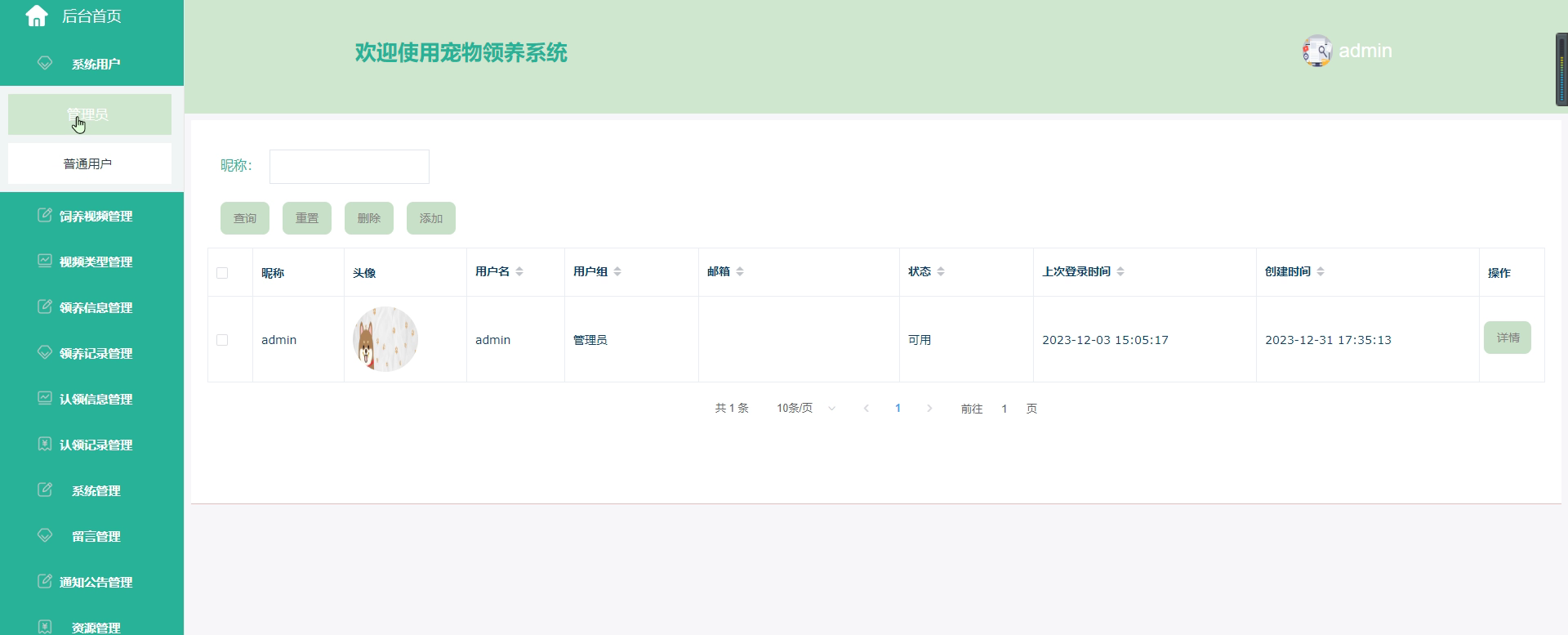Click the admin username in header

coord(1365,51)
